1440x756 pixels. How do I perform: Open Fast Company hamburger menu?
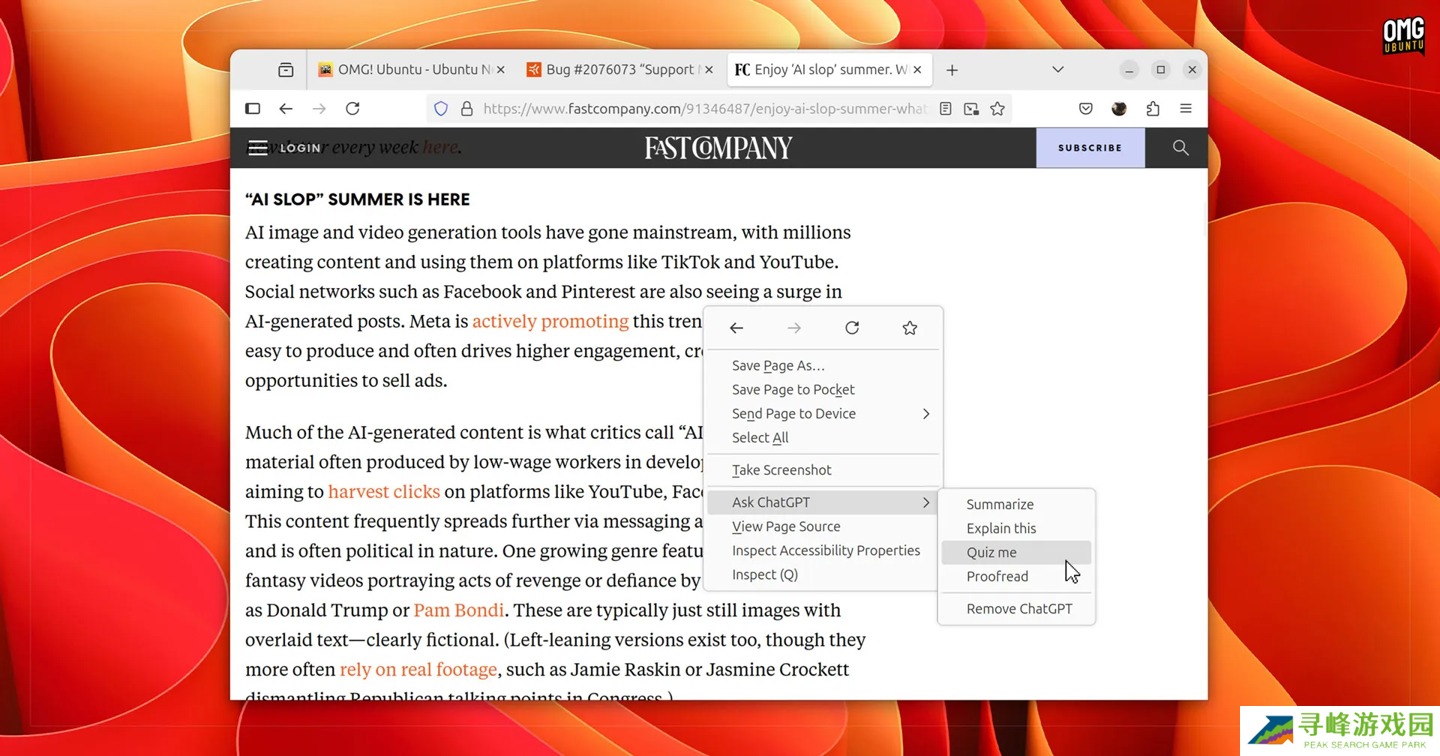(258, 148)
